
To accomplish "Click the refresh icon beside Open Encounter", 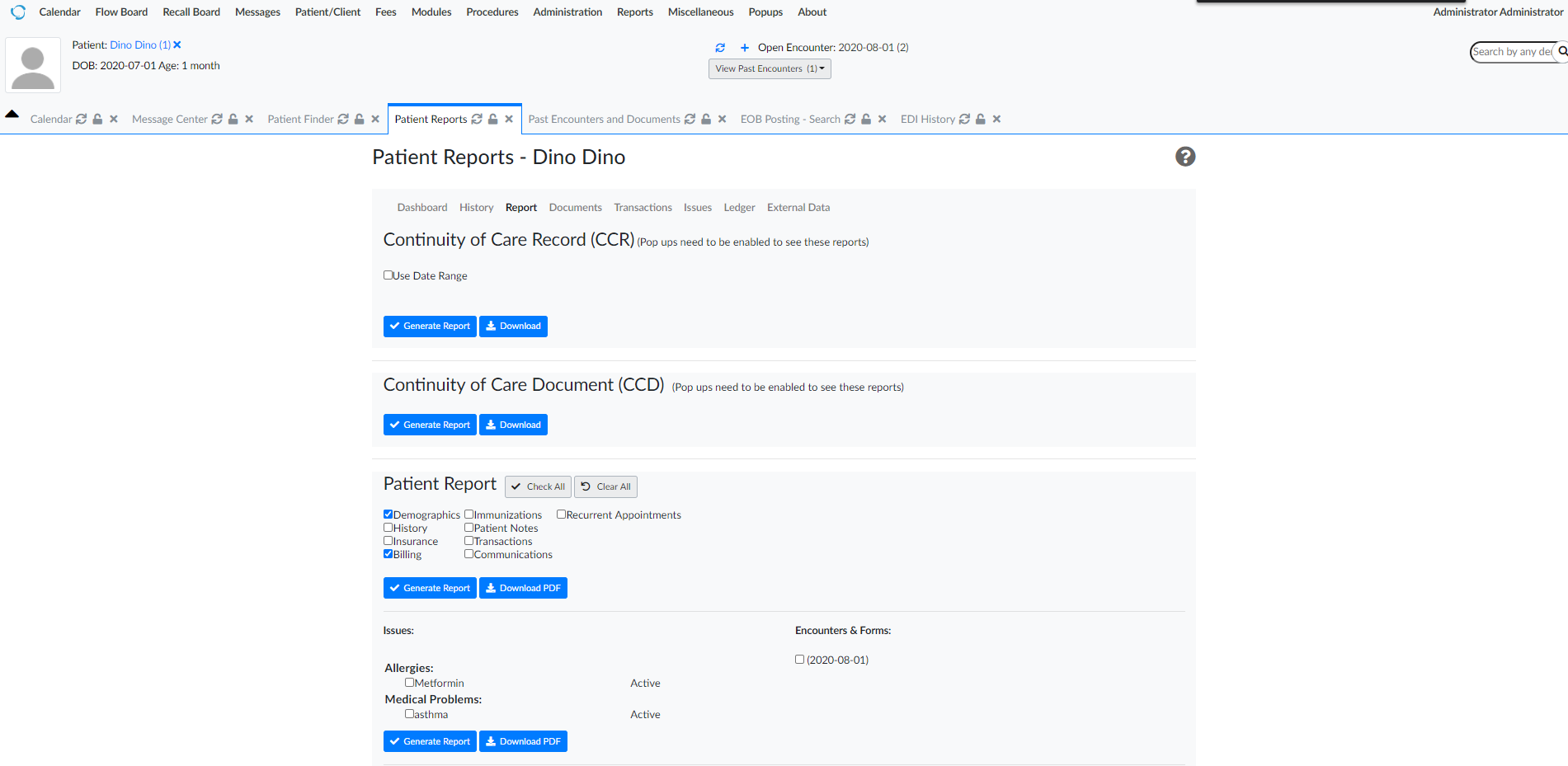I will click(720, 47).
